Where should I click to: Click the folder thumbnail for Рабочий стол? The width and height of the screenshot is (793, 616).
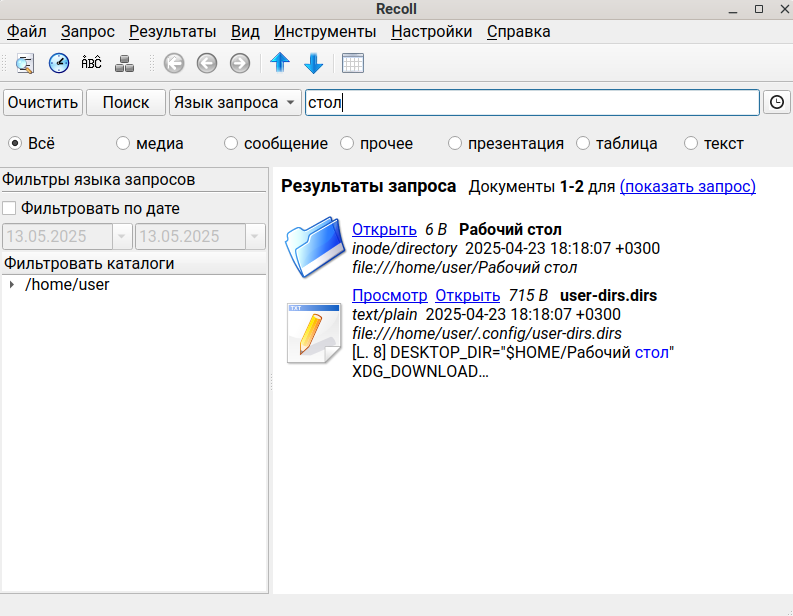tap(315, 249)
